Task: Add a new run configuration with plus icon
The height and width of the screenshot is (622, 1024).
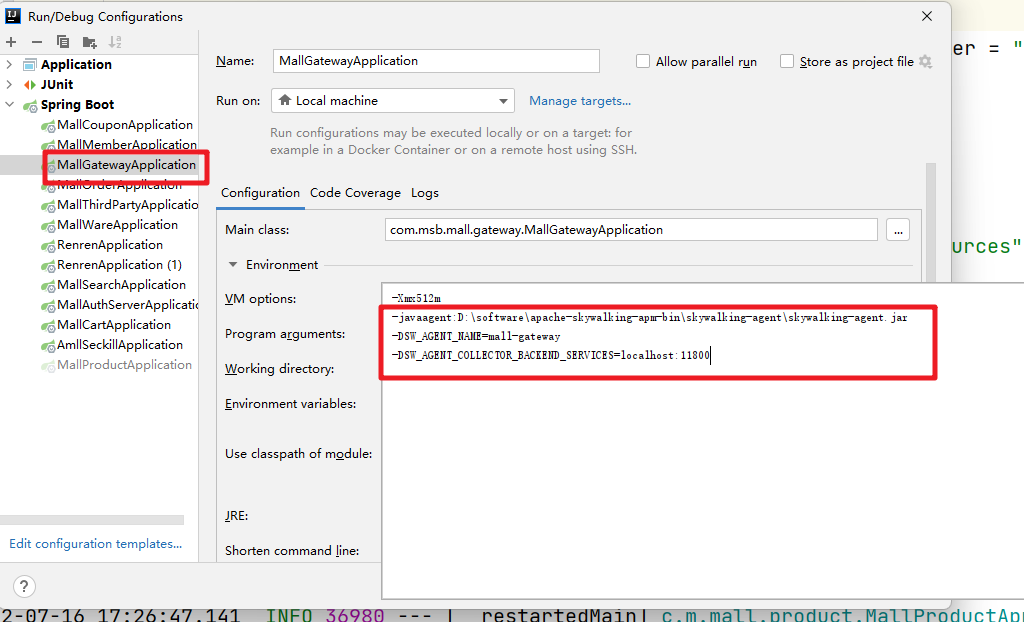Action: click(11, 42)
